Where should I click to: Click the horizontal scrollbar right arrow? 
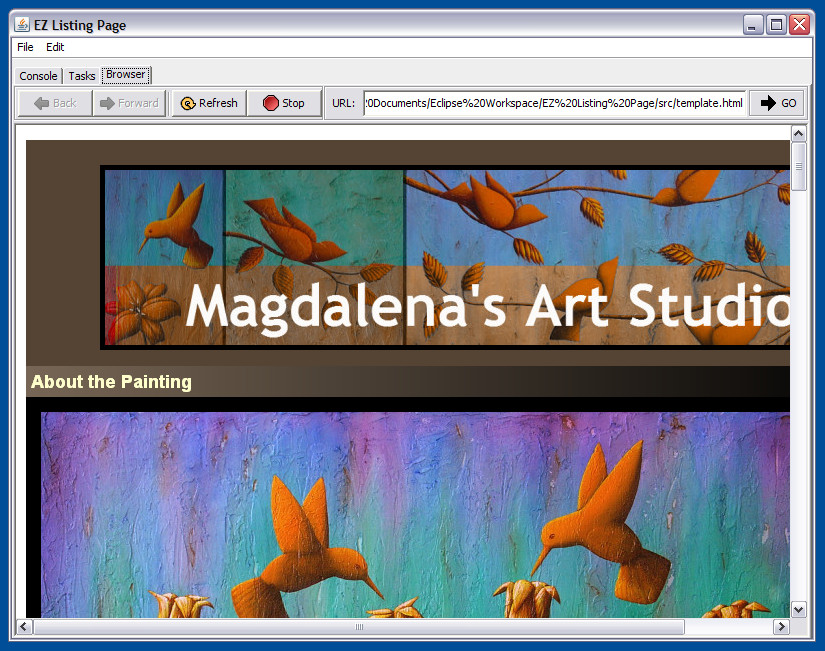click(780, 627)
